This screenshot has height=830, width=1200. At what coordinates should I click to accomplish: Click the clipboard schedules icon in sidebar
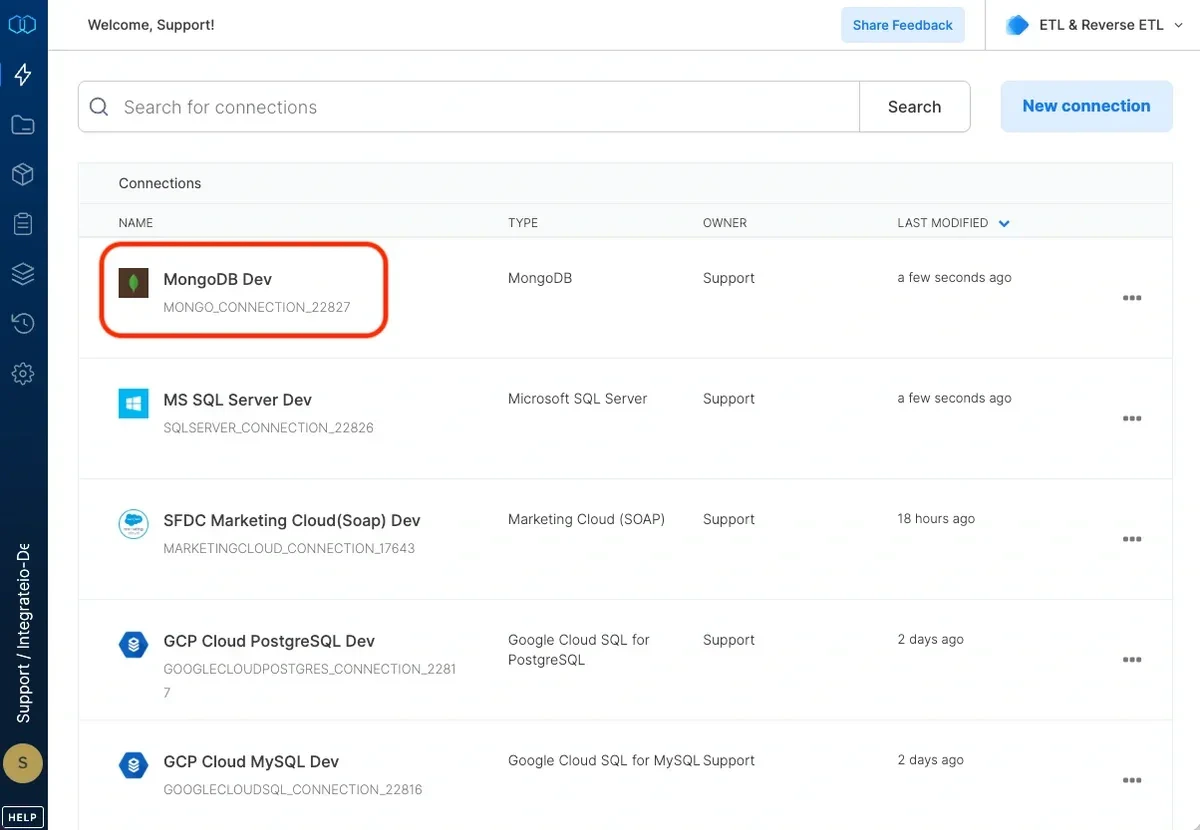pos(23,223)
